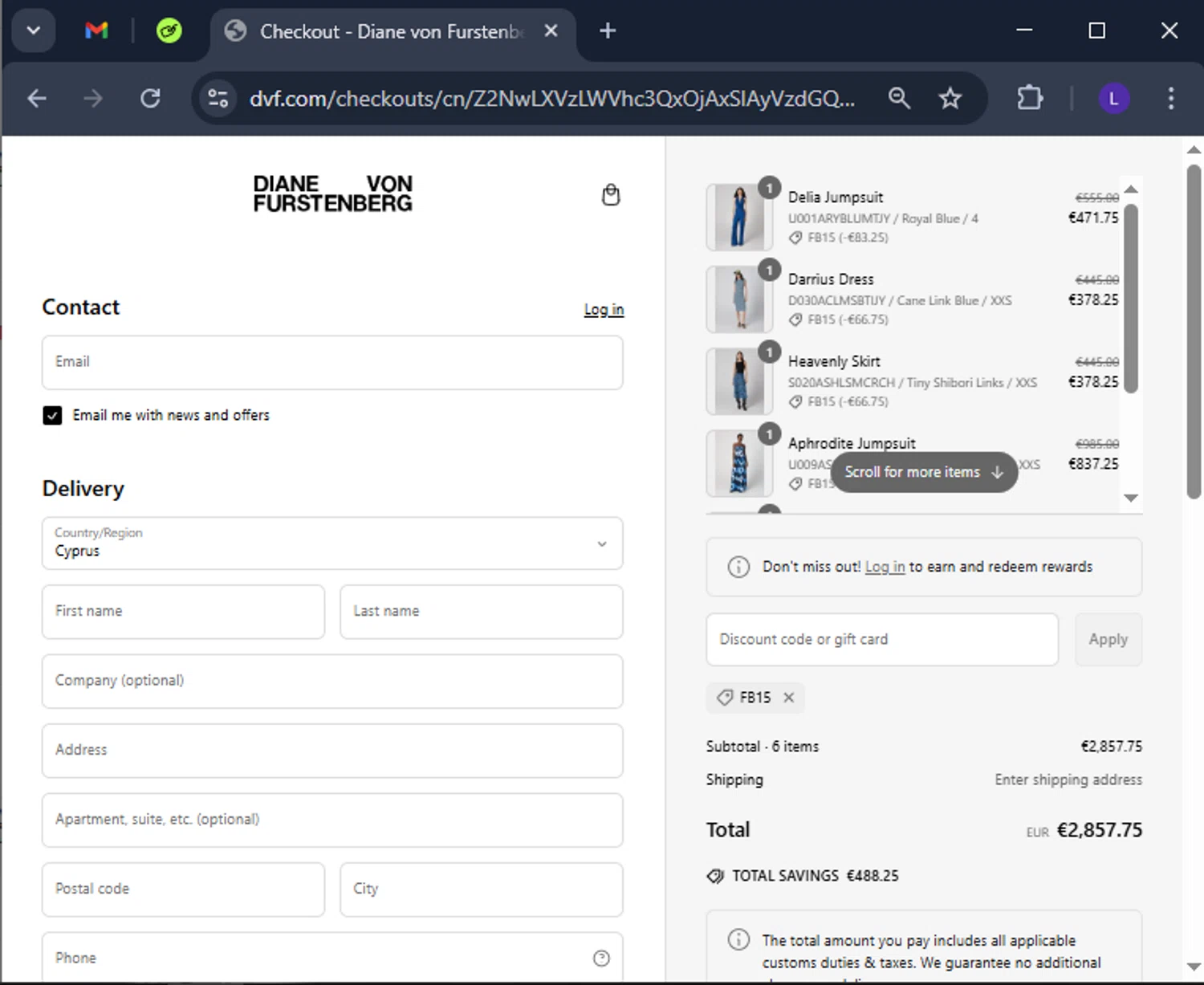The width and height of the screenshot is (1204, 985).
Task: Click the item list scroll-up arrow
Action: click(1131, 189)
